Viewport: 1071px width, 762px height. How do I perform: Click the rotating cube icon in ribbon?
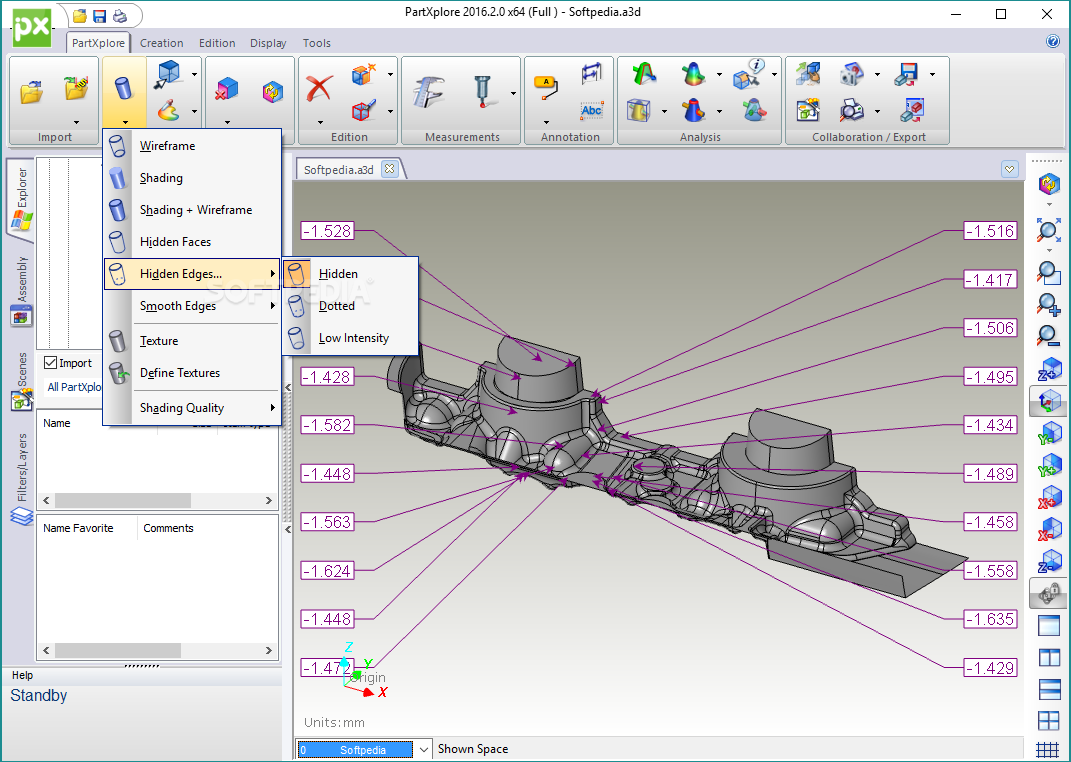point(273,91)
